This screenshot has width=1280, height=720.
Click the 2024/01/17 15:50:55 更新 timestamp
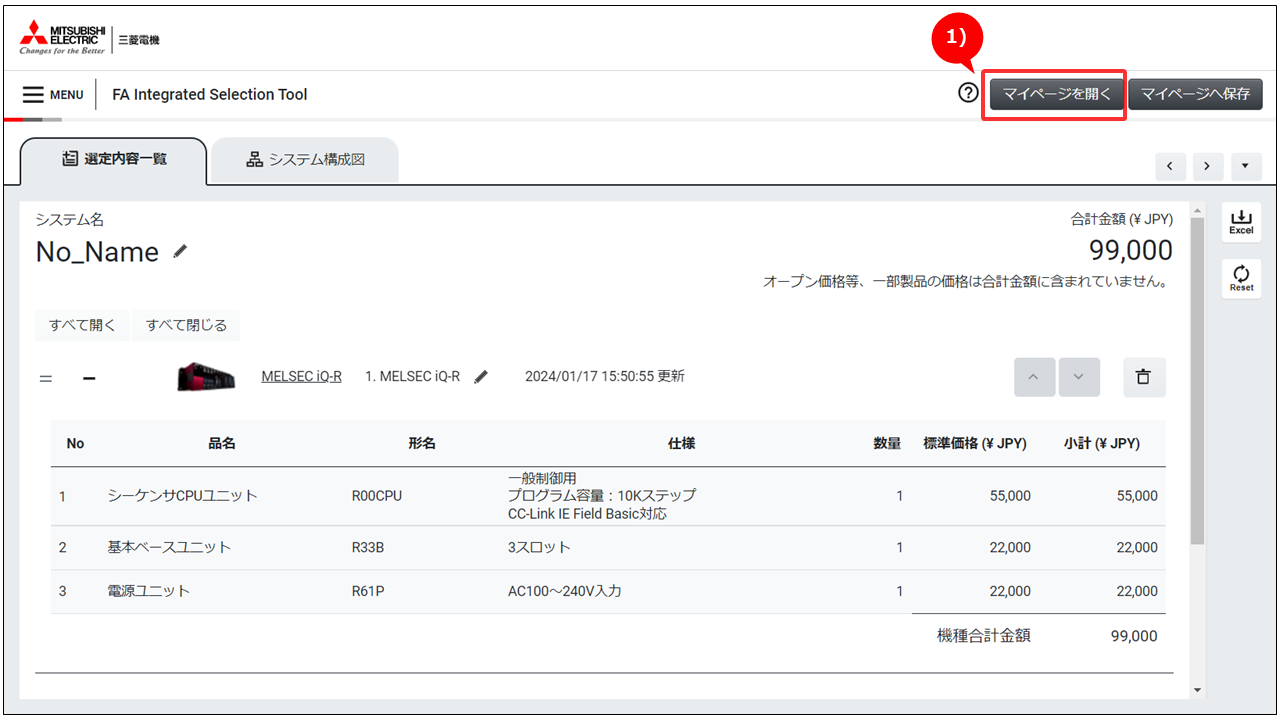pos(605,377)
